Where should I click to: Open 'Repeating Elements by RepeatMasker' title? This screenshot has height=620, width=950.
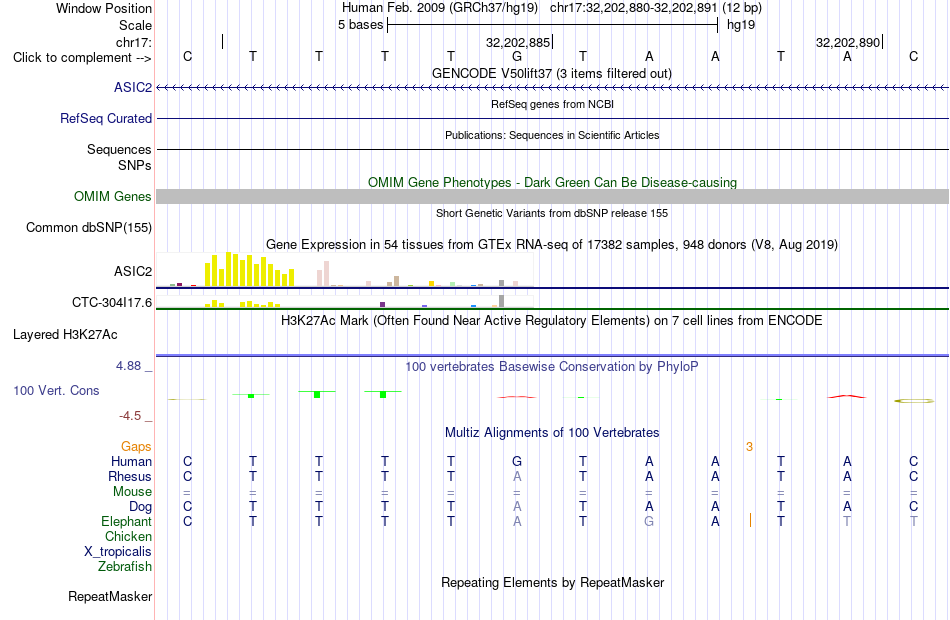pos(552,582)
